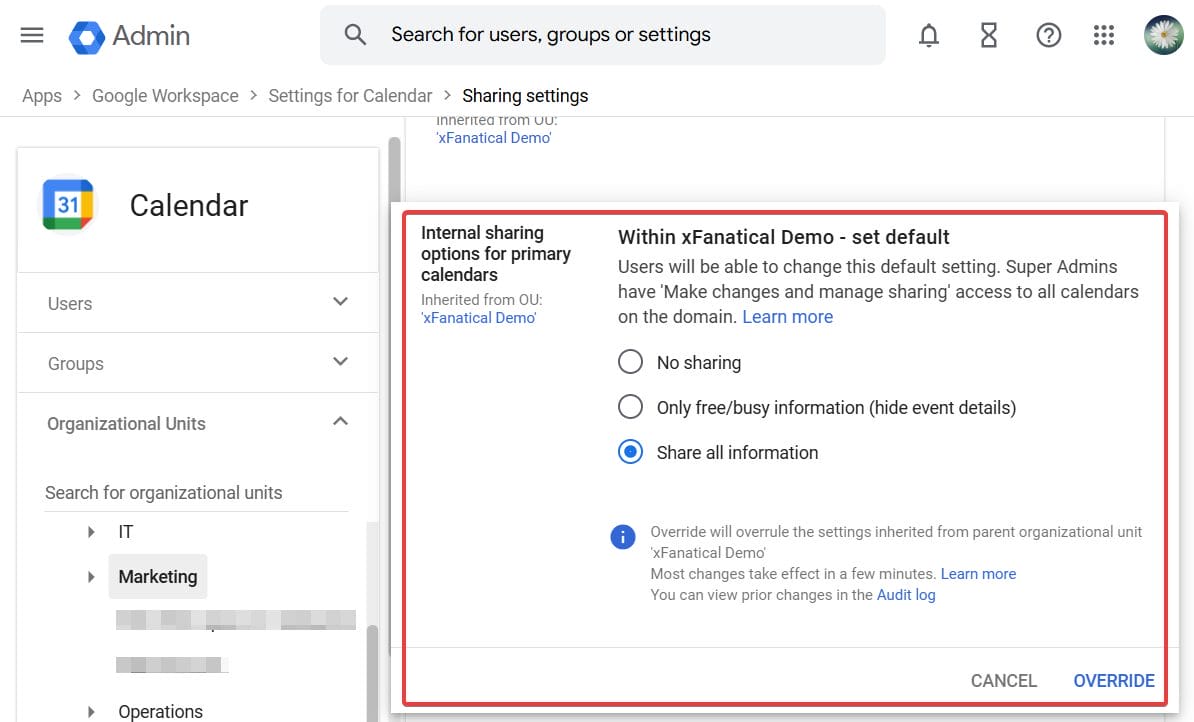
Task: Click the Calendar title text
Action: click(x=189, y=205)
